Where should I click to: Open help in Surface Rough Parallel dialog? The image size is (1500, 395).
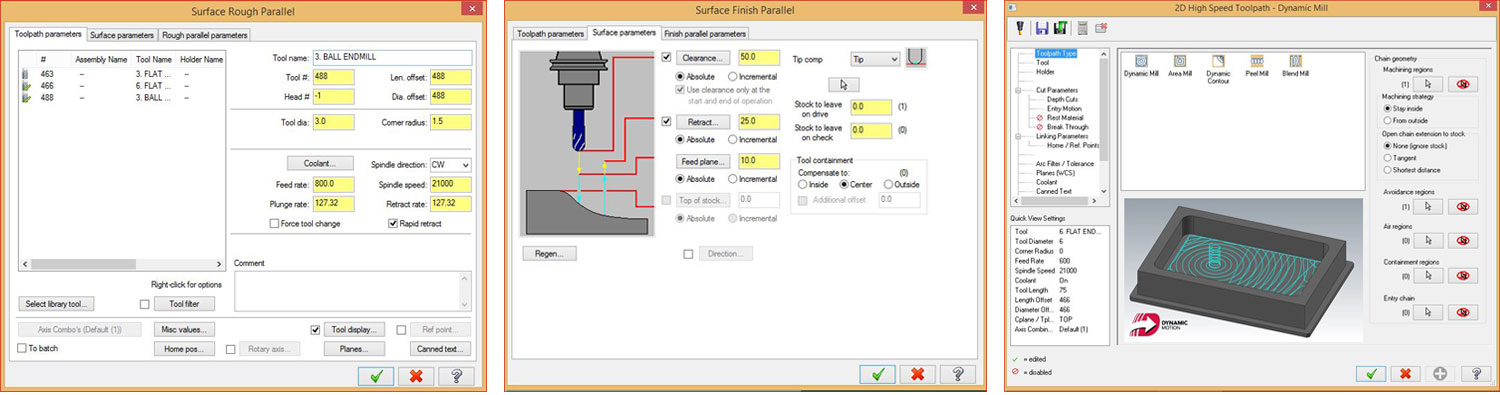[456, 376]
